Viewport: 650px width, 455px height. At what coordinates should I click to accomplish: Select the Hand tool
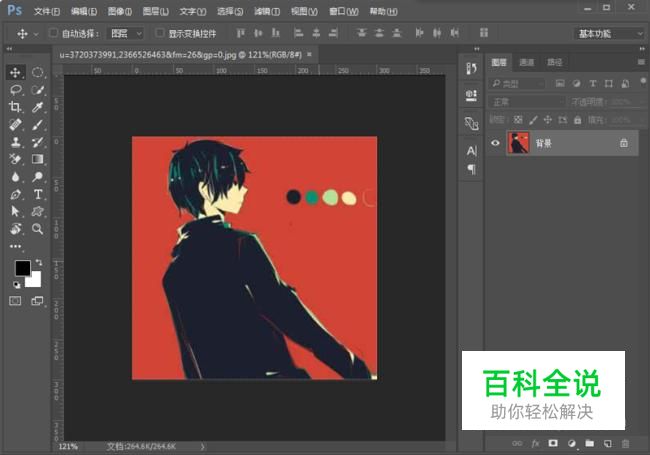pos(15,229)
